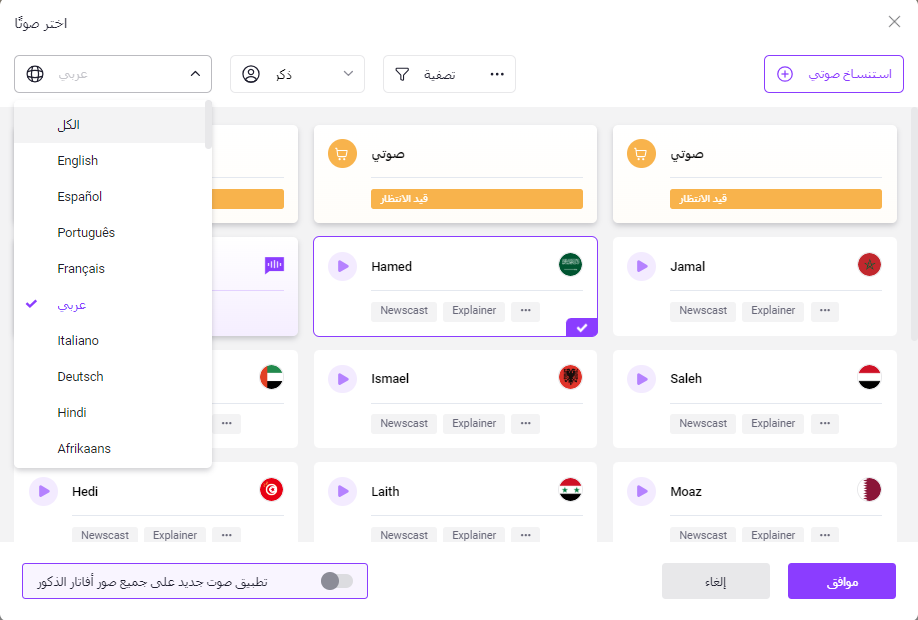Cancel with the إلغاء button
This screenshot has height=620, width=918.
click(715, 581)
